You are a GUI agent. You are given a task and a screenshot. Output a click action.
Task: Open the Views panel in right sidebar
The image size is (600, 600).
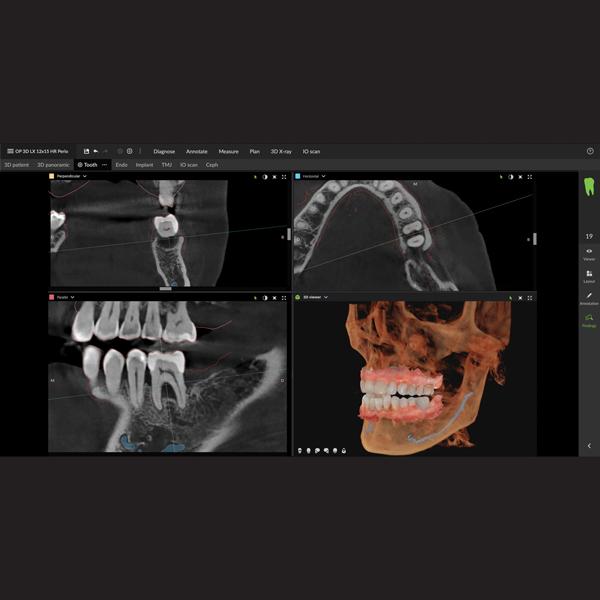[x=588, y=253]
